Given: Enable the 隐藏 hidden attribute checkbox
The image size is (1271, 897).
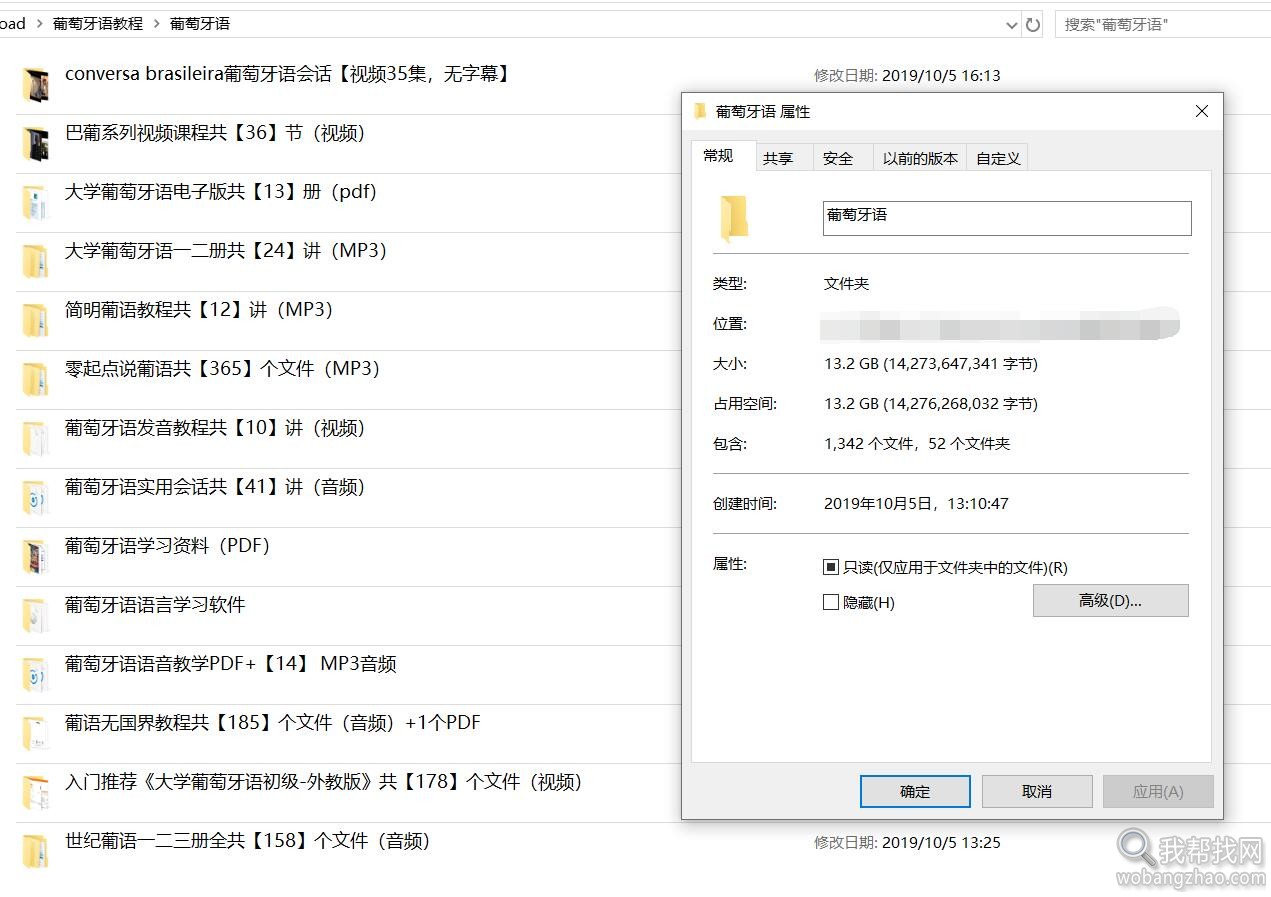Looking at the screenshot, I should pyautogui.click(x=830, y=602).
